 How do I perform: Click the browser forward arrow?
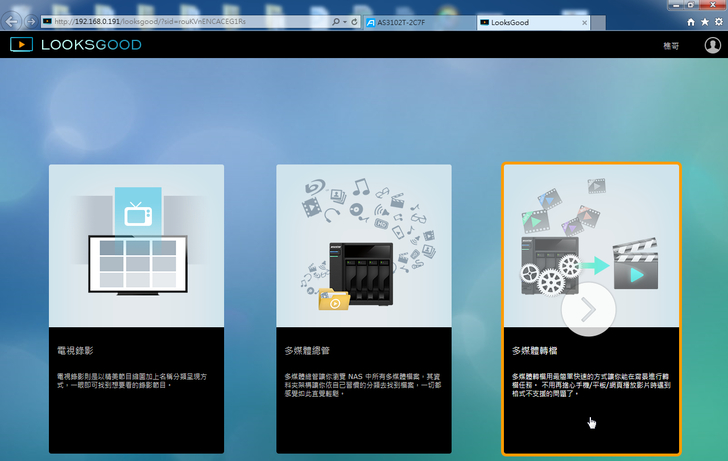(29, 21)
